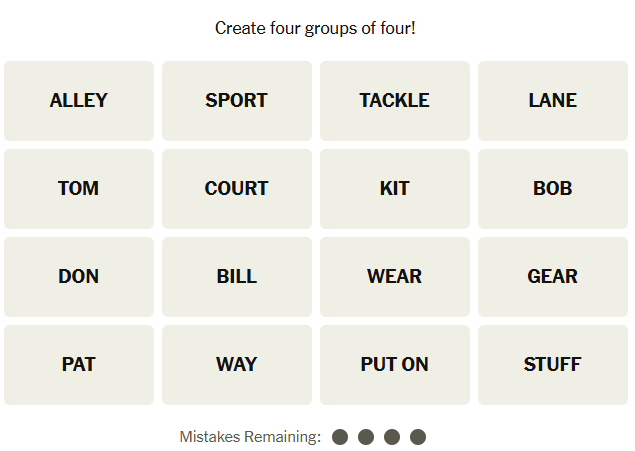This screenshot has height=451, width=635.
Task: Click the leftmost mistakes remaining dot
Action: click(340, 437)
